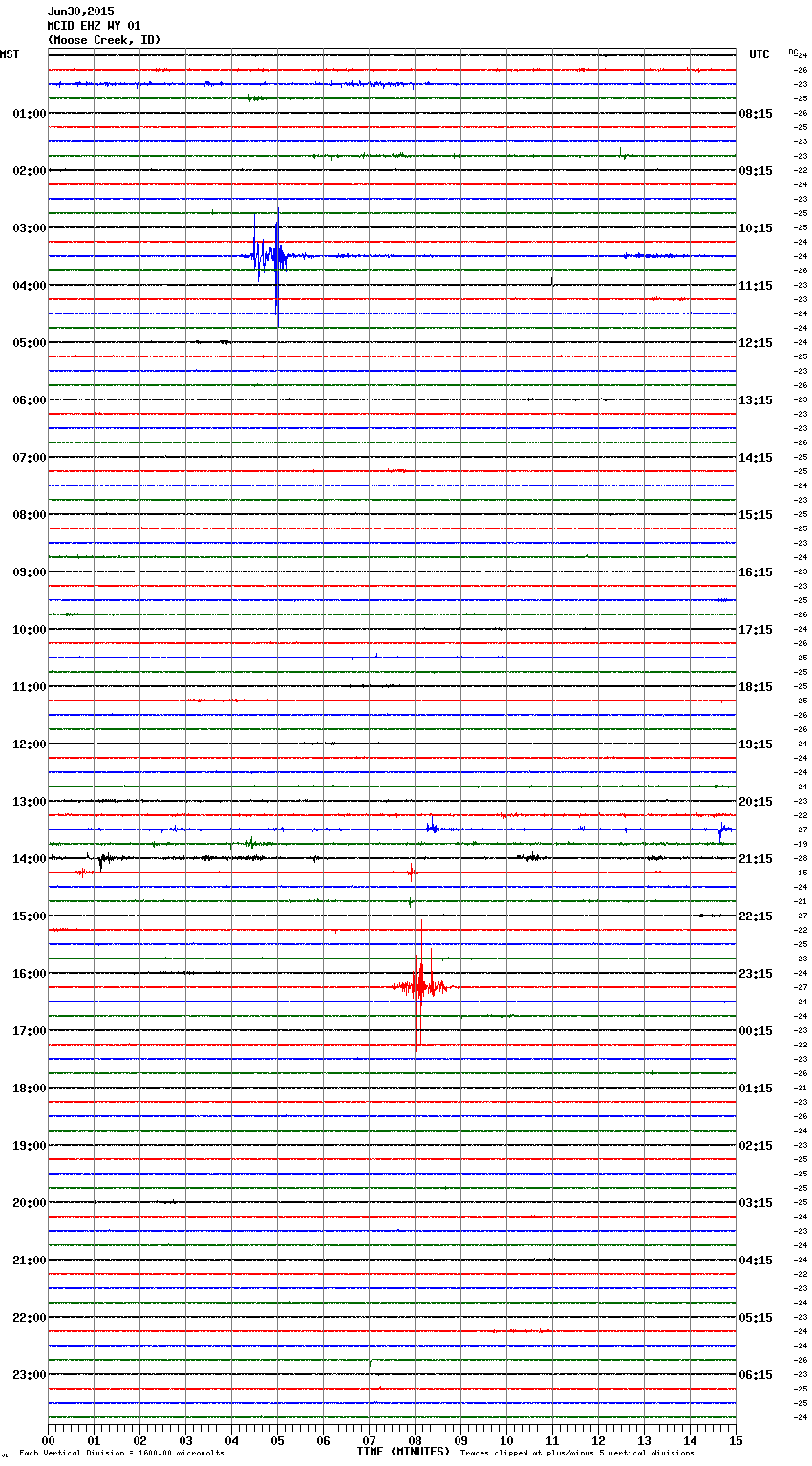Click the bottom axis minute tick '15'
Screen dimensions: 812x1466
736,1440
